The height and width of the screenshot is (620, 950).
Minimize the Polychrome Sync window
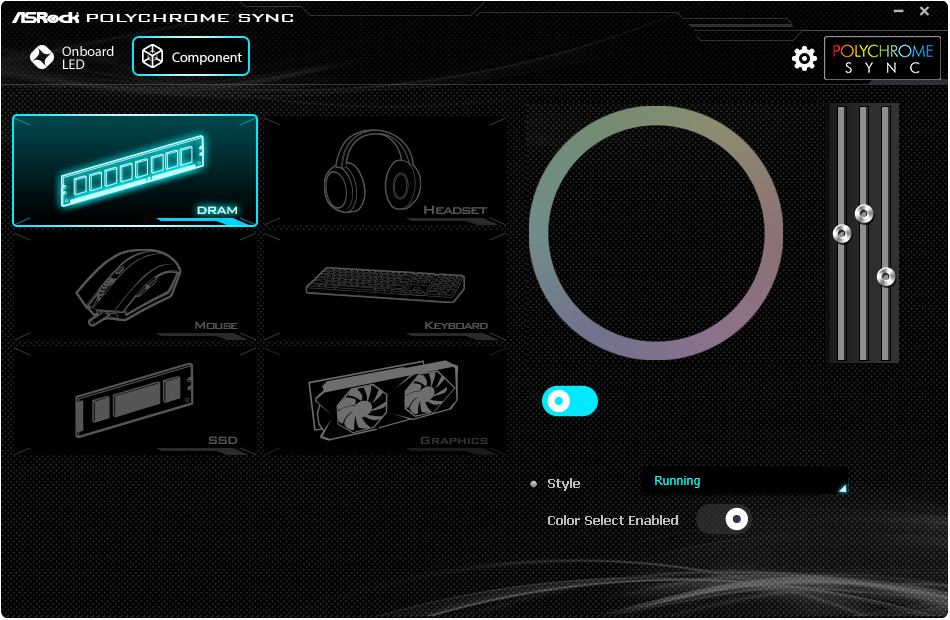(899, 11)
